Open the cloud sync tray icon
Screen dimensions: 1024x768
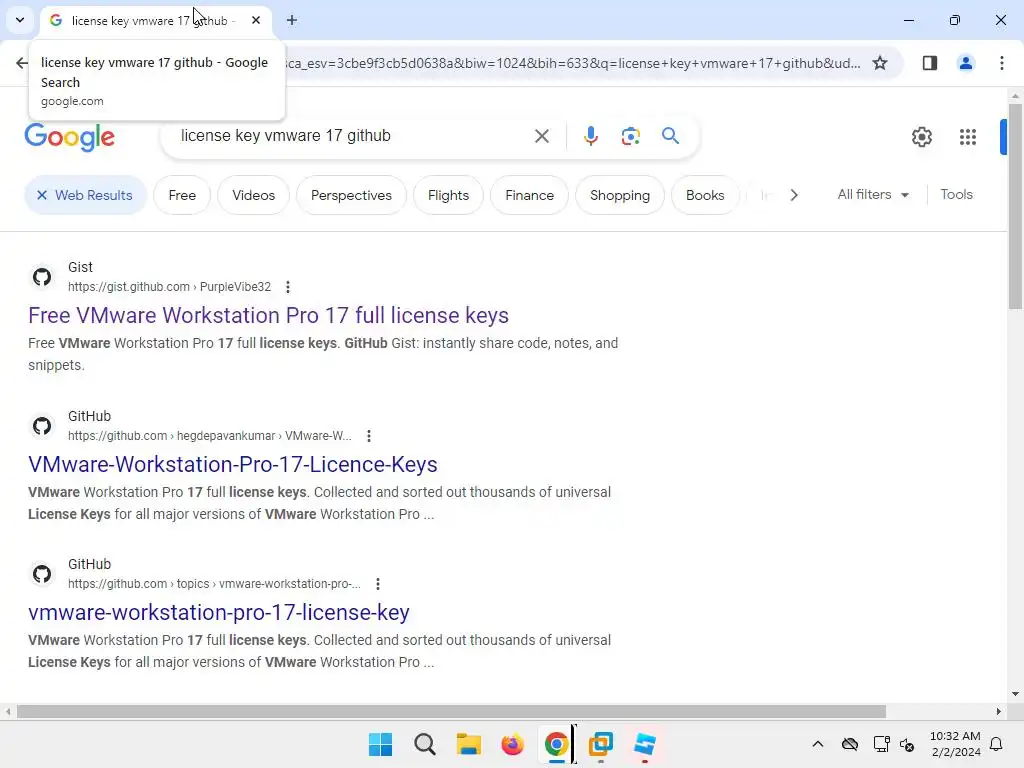coord(850,744)
